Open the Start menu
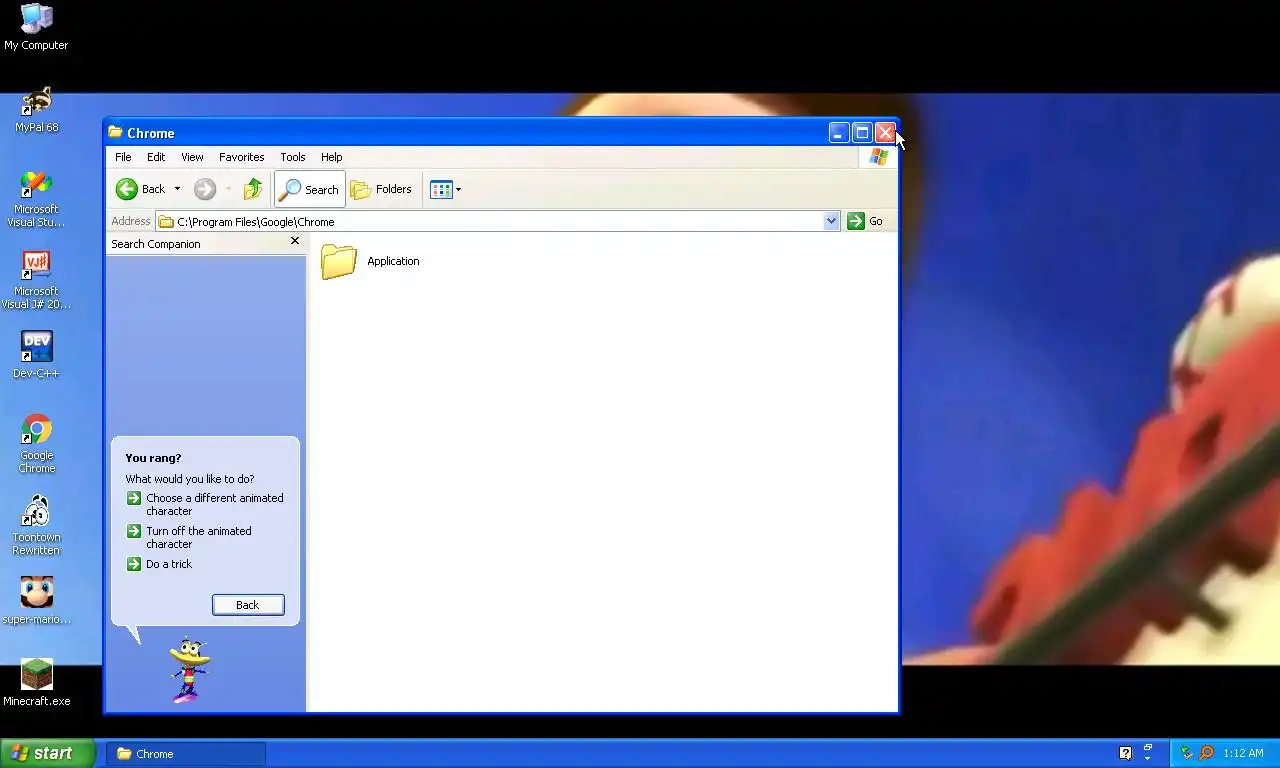This screenshot has width=1280, height=768. [x=48, y=753]
